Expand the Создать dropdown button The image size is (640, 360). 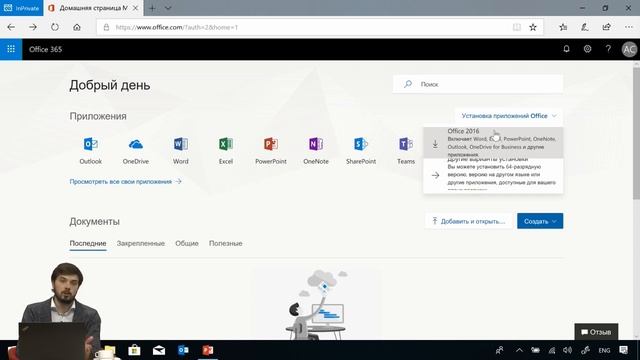pyautogui.click(x=540, y=221)
